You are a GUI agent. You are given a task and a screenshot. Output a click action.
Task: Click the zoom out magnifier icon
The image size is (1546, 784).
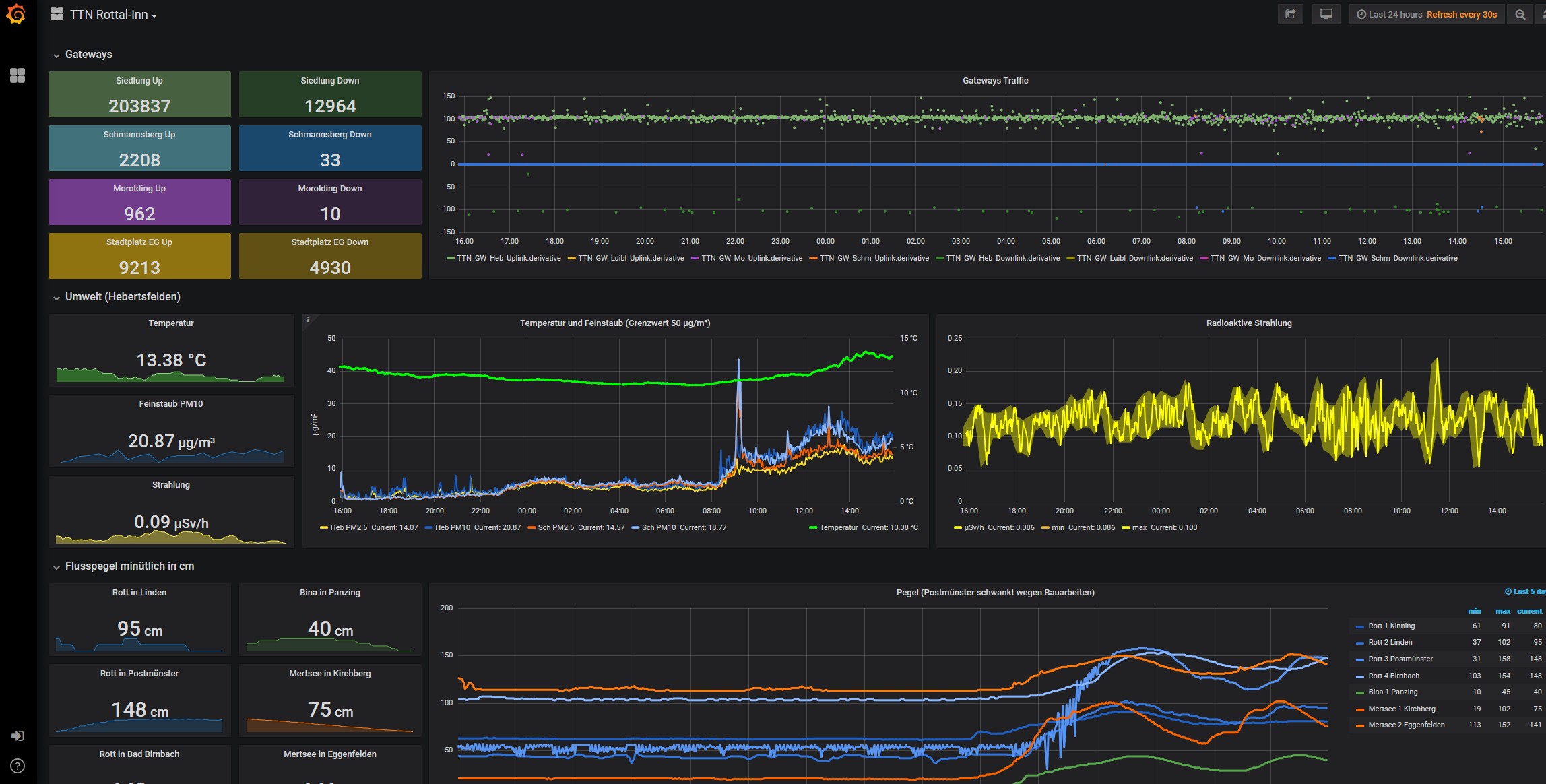[1520, 14]
